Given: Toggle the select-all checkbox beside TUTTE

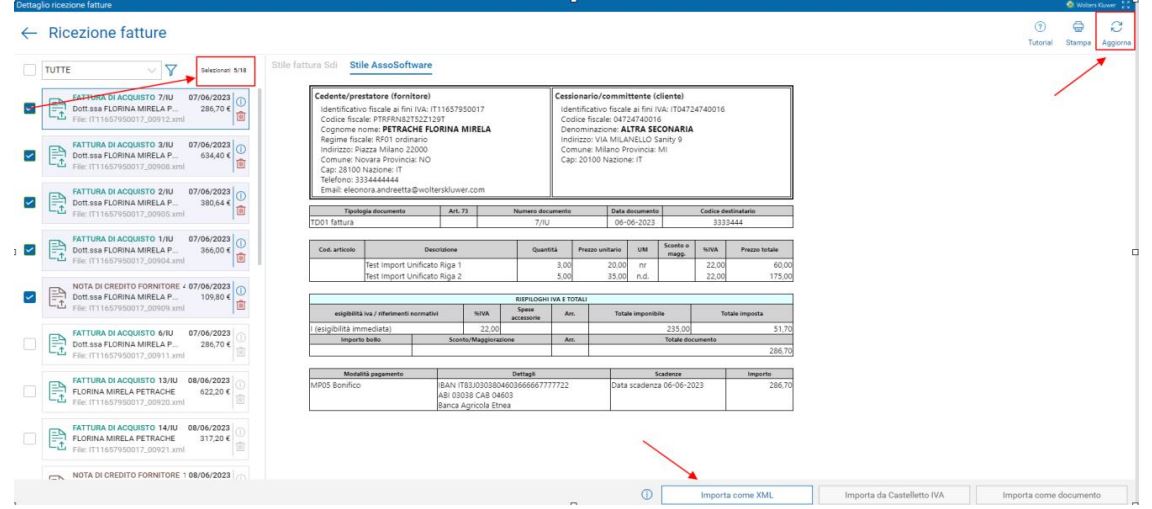Looking at the screenshot, I should (x=29, y=71).
